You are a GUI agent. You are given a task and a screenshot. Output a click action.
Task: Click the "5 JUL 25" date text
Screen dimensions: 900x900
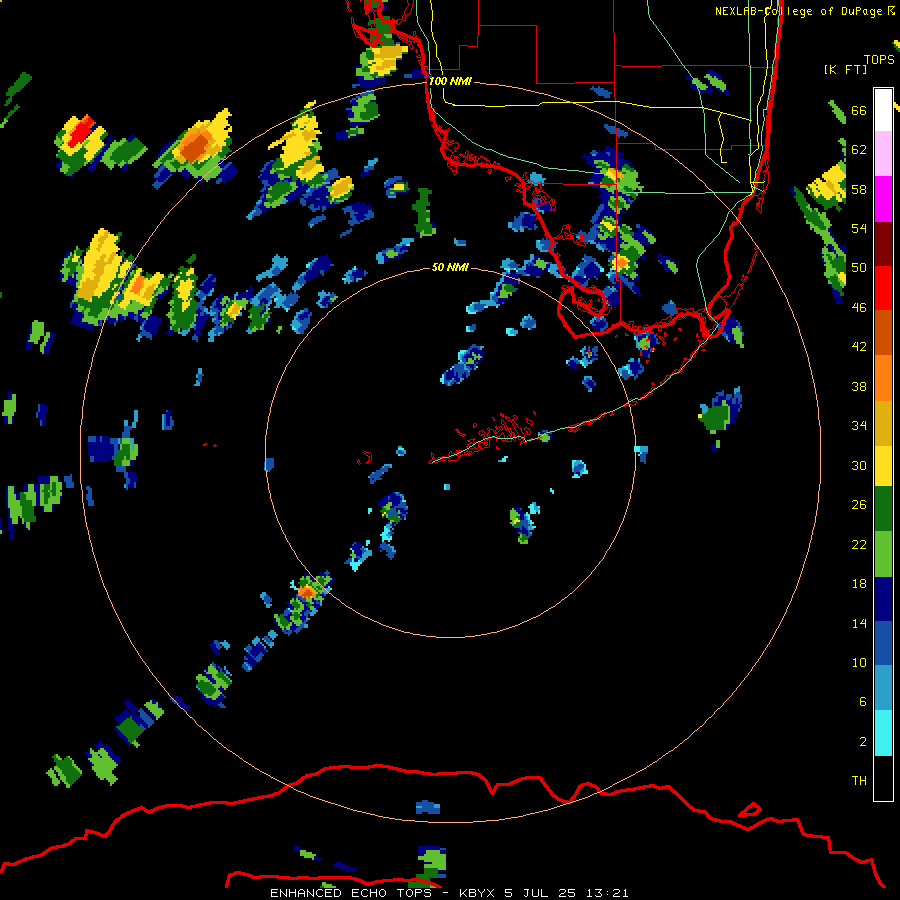coord(540,893)
